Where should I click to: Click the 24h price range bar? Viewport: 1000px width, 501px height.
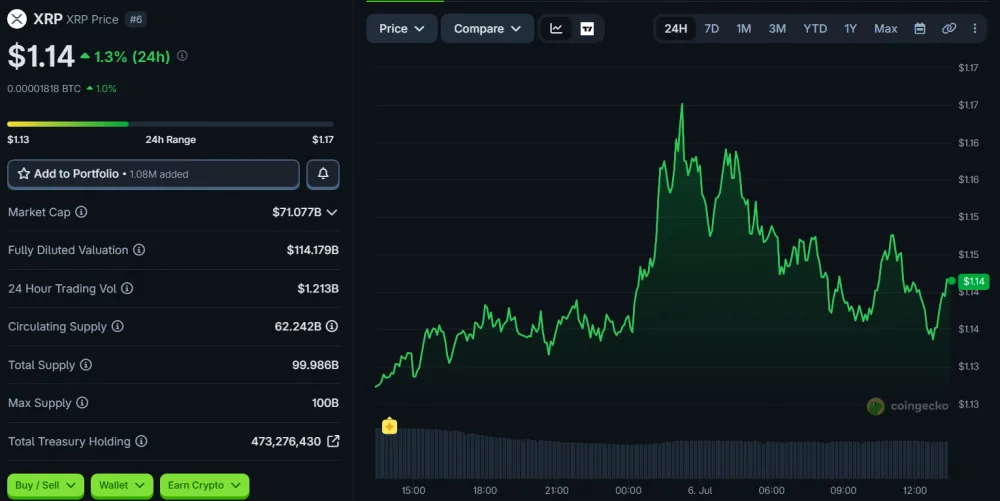tap(170, 124)
